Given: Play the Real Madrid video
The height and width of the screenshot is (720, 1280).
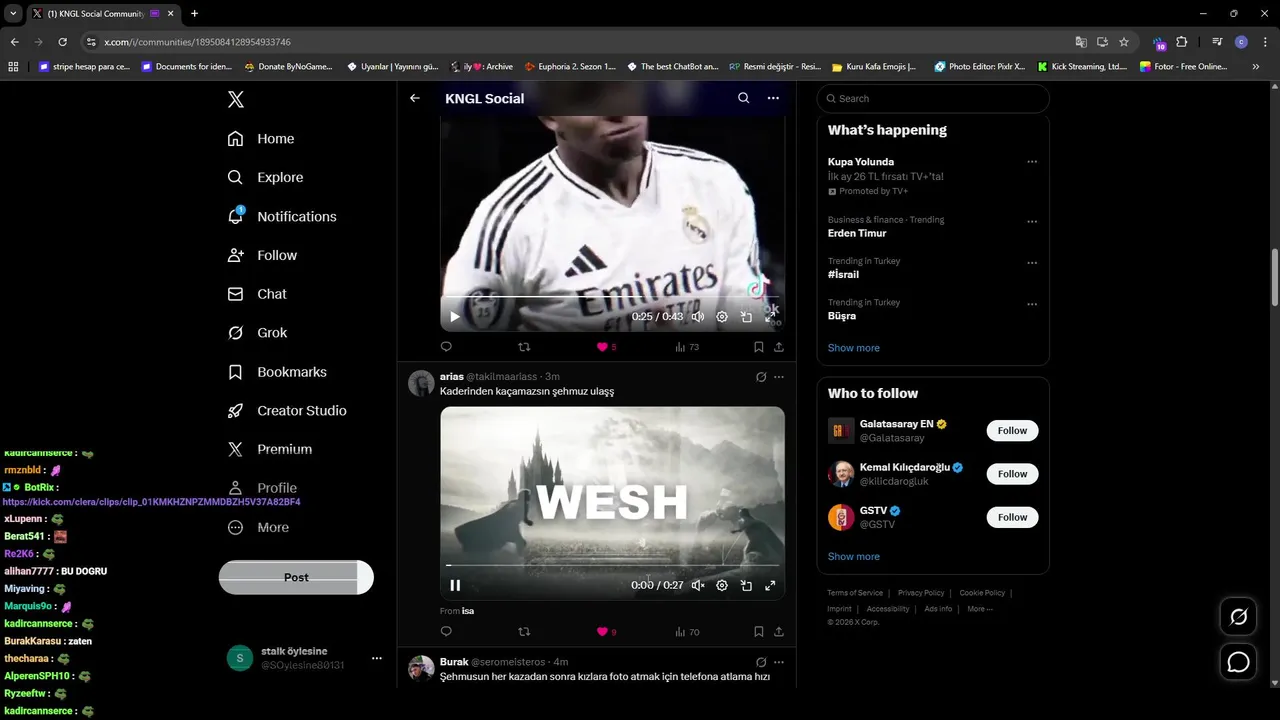Looking at the screenshot, I should pos(455,317).
